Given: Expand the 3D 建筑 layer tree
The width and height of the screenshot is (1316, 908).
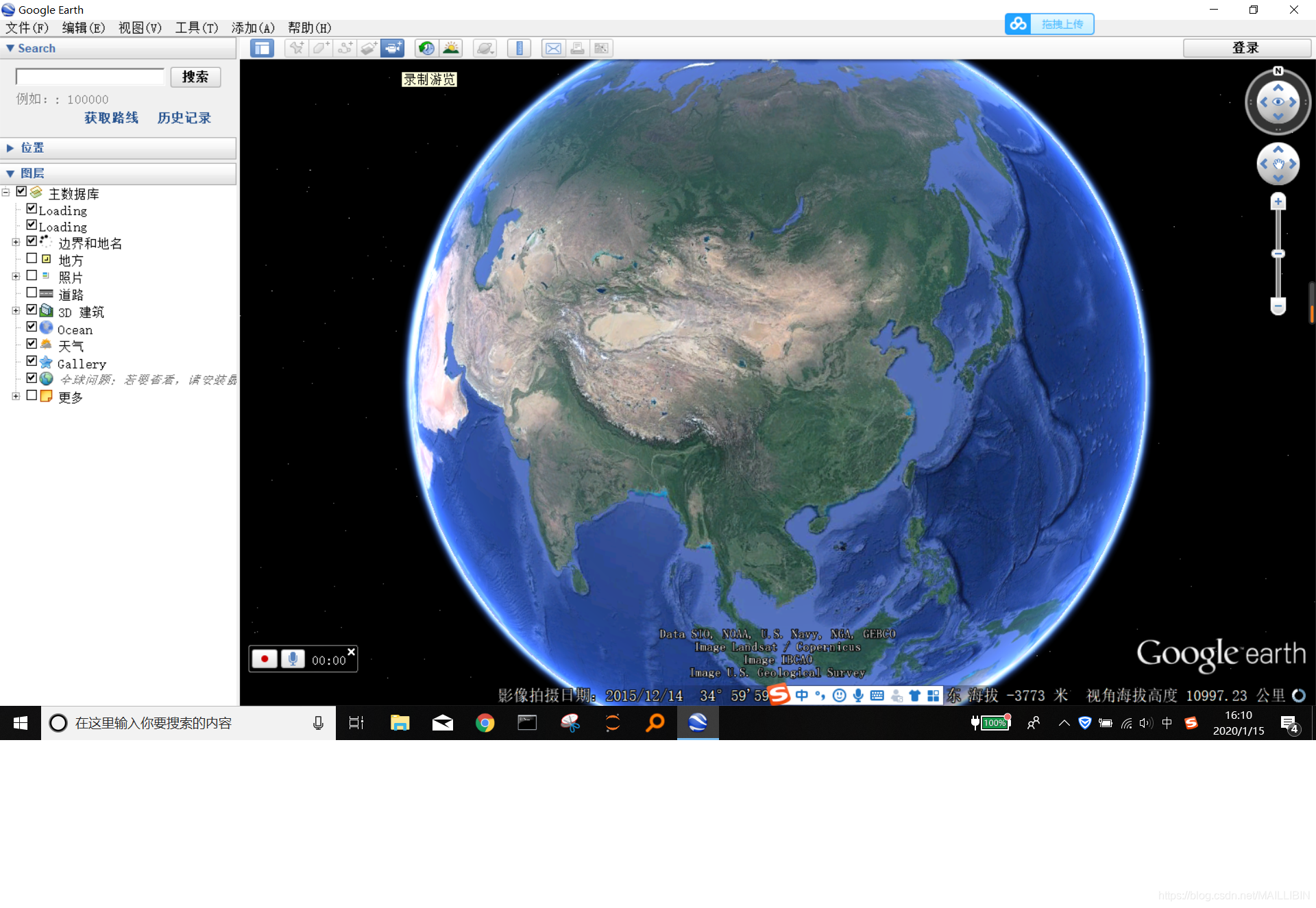Looking at the screenshot, I should pyautogui.click(x=16, y=310).
